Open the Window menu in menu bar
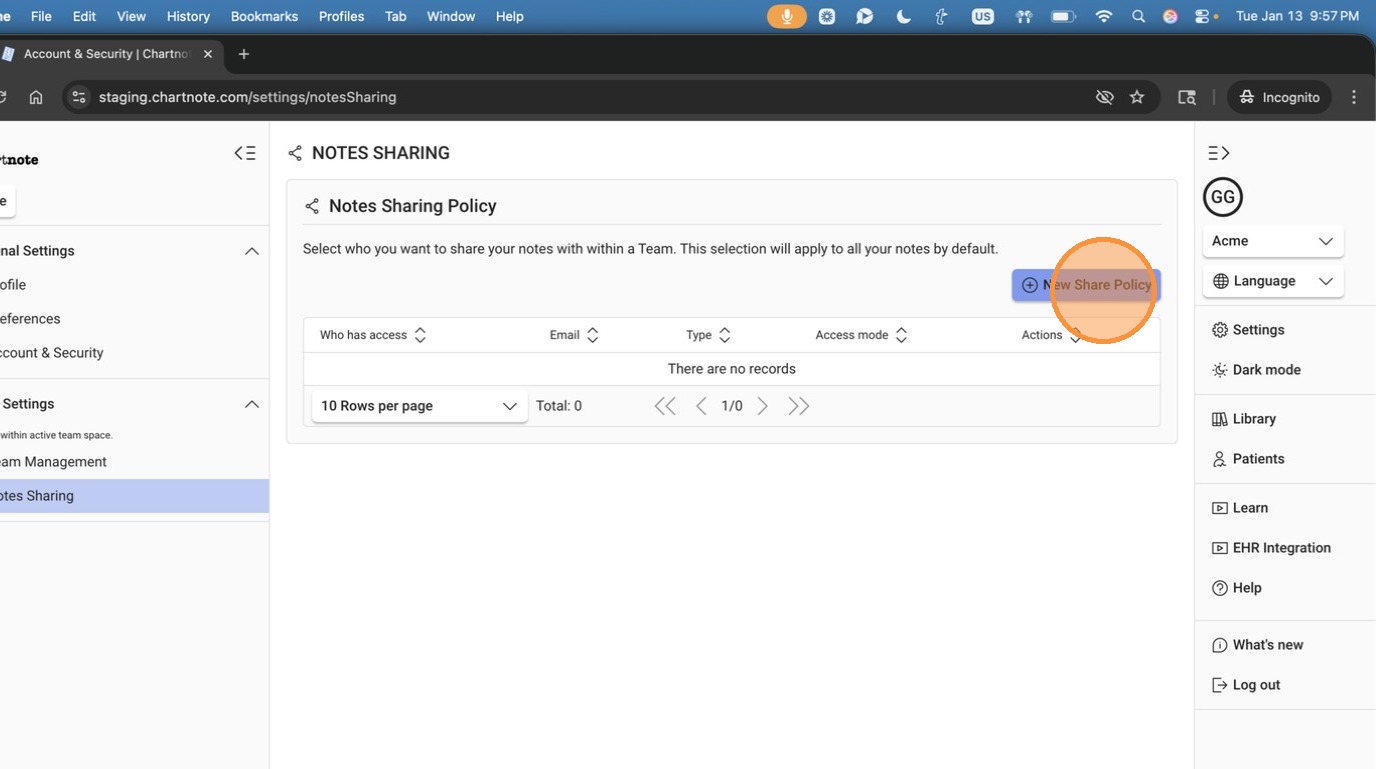The image size is (1376, 769). tap(451, 16)
